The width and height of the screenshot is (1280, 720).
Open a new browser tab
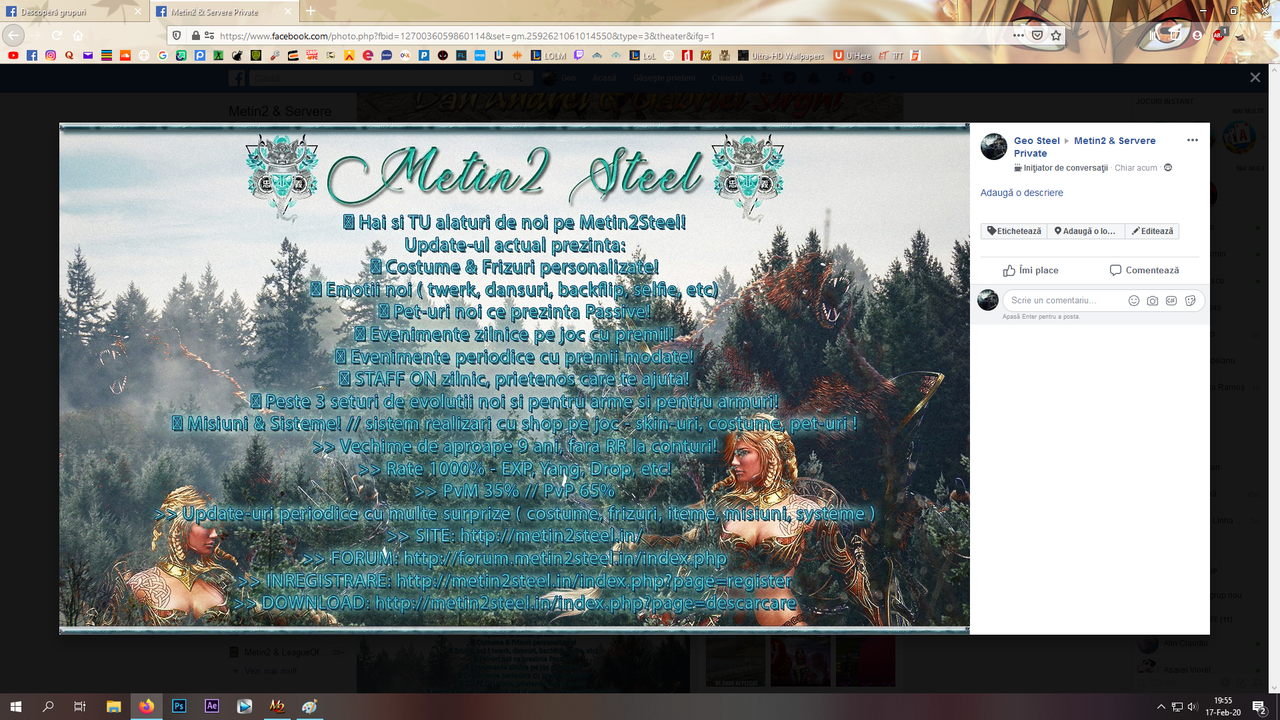point(310,11)
